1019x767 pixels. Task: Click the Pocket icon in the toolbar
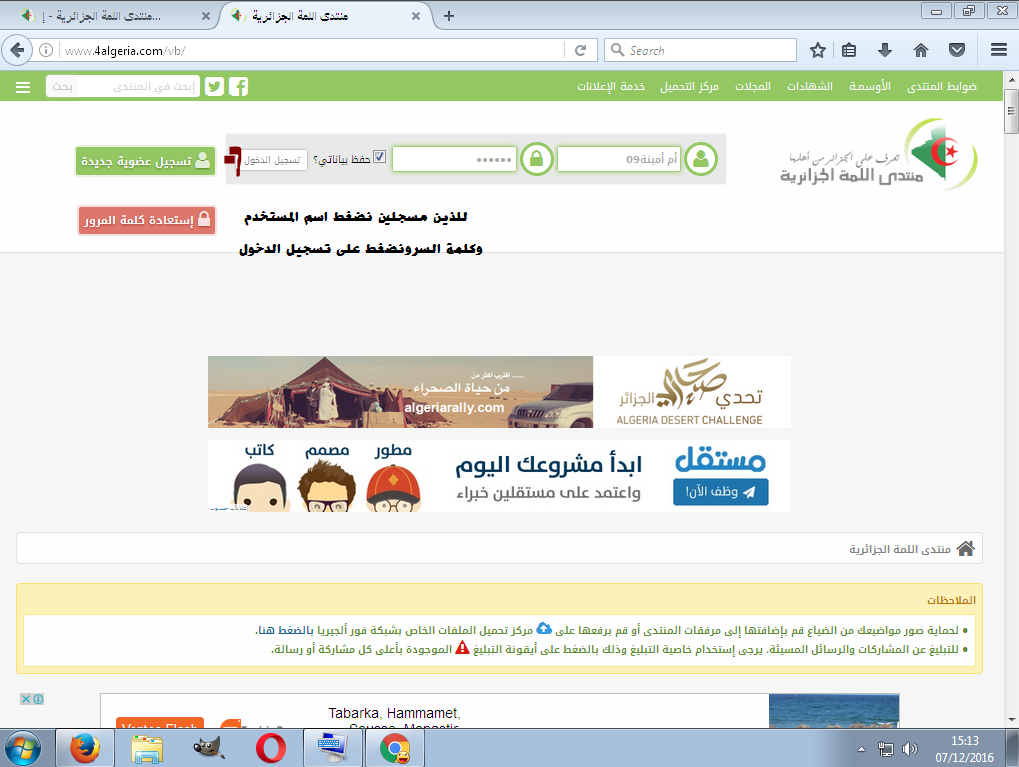957,50
